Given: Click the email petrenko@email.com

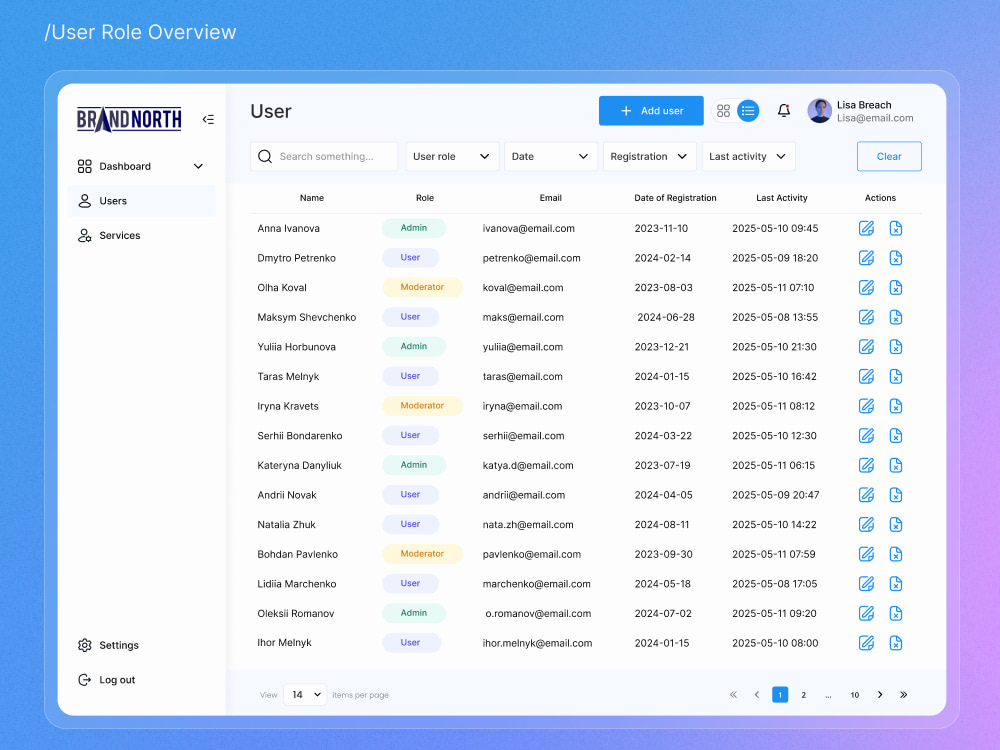Looking at the screenshot, I should coord(531,258).
